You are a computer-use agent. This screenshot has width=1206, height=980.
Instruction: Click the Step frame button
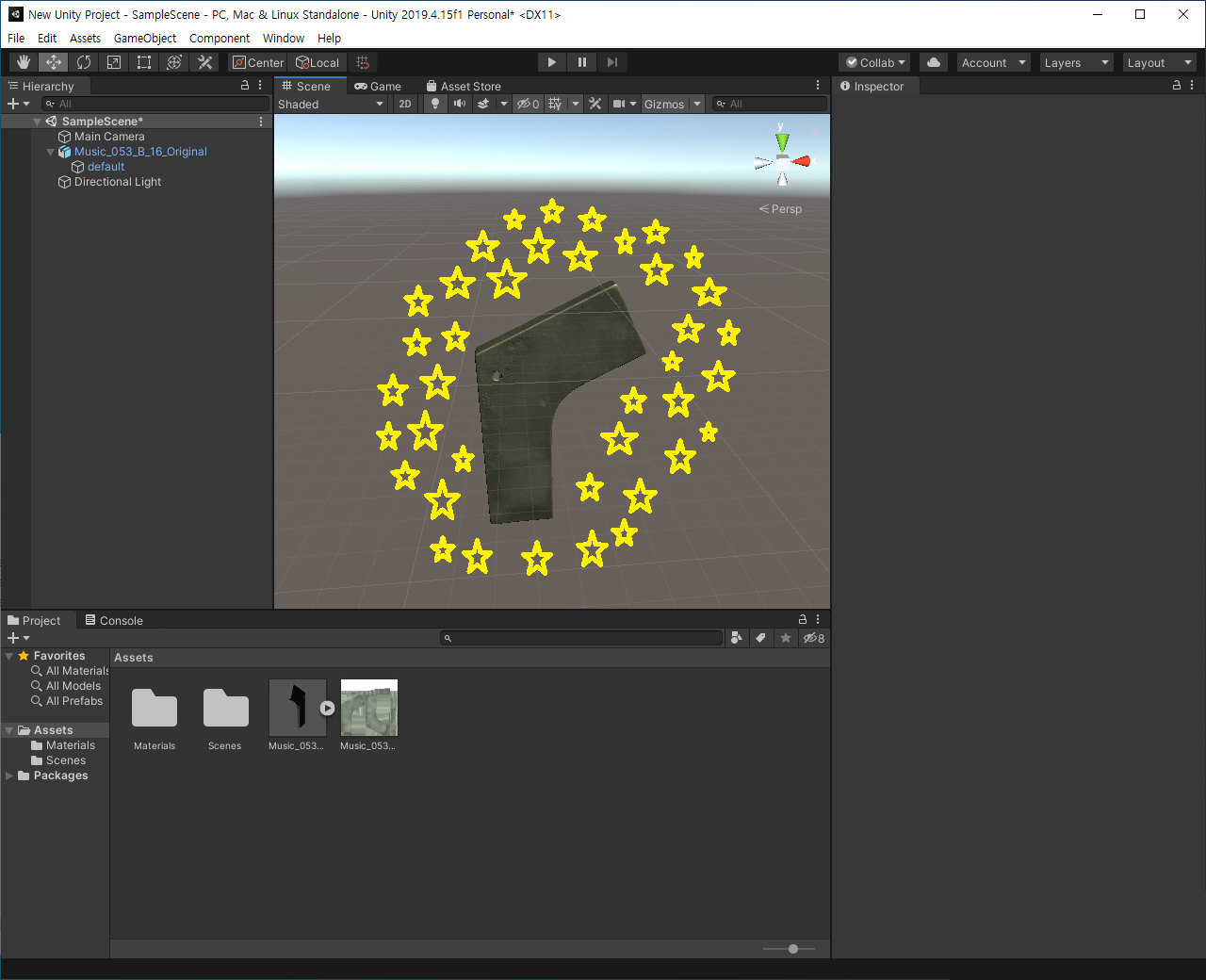[x=612, y=62]
